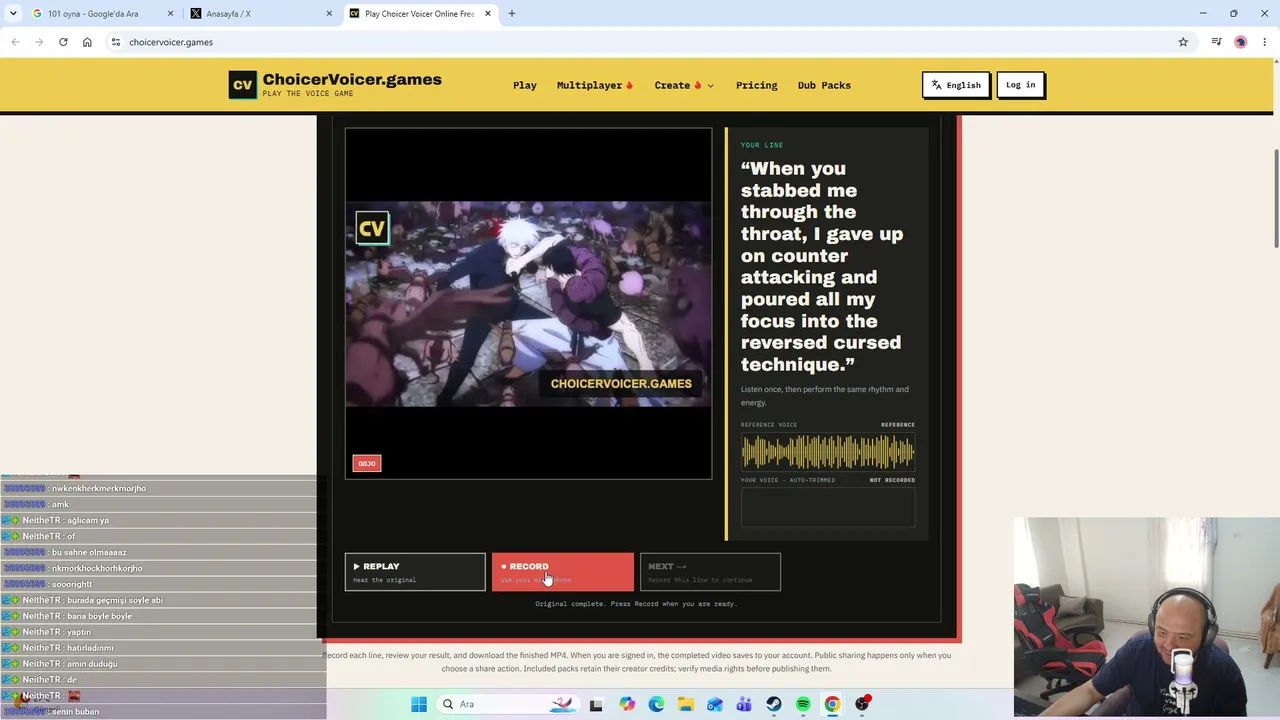Click "Listen once, then perform" instruction text
Viewport: 1280px width, 720px height.
825,396
